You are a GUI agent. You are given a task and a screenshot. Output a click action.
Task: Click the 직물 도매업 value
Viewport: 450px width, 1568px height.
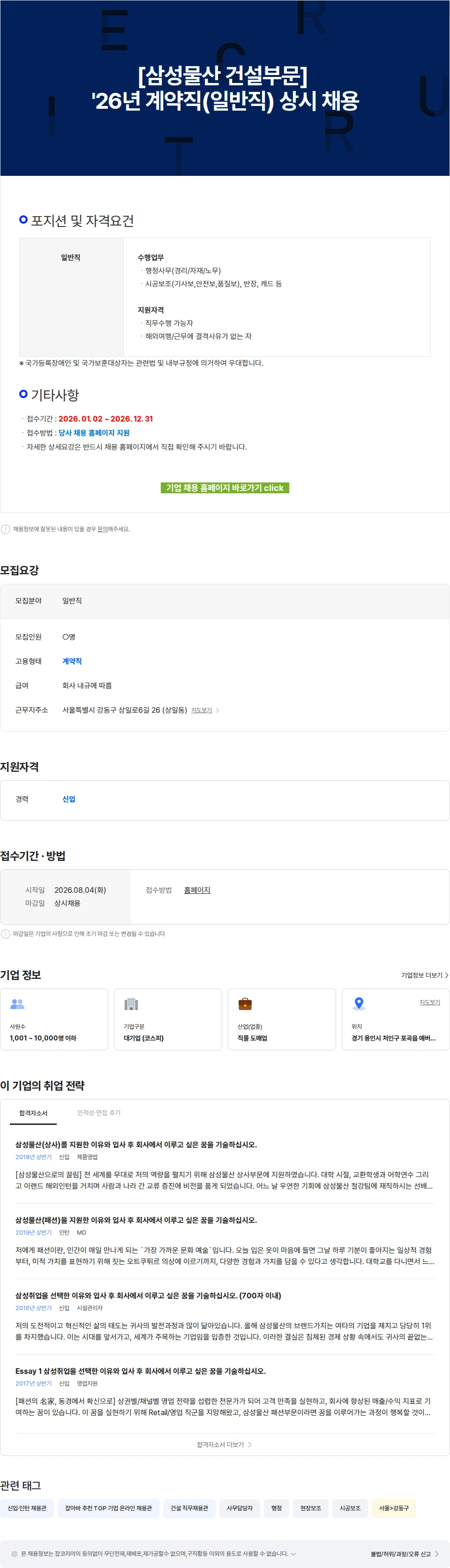(x=252, y=1038)
